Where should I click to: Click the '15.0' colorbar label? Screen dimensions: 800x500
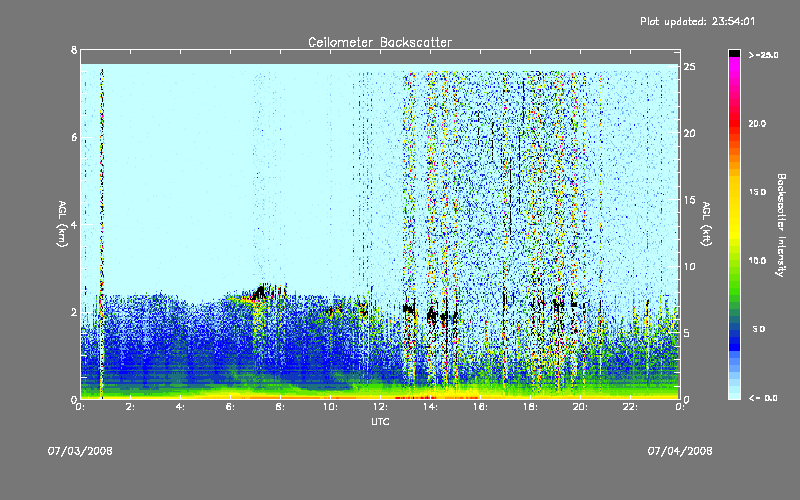pyautogui.click(x=758, y=192)
